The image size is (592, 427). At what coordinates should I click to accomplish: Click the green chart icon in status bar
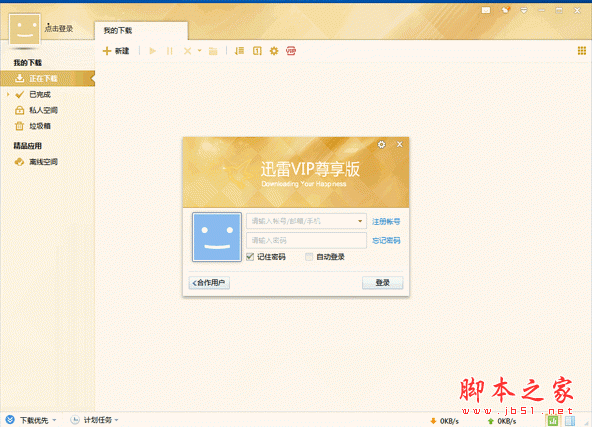[553, 420]
